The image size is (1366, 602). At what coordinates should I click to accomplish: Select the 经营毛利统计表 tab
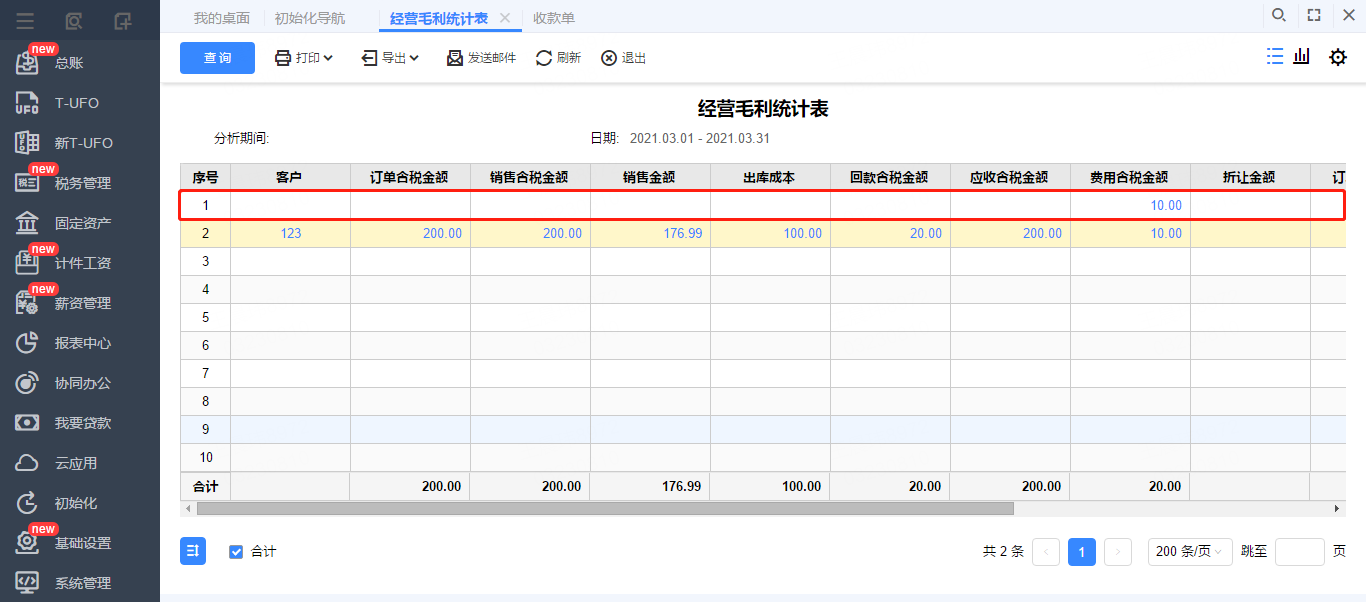click(439, 18)
